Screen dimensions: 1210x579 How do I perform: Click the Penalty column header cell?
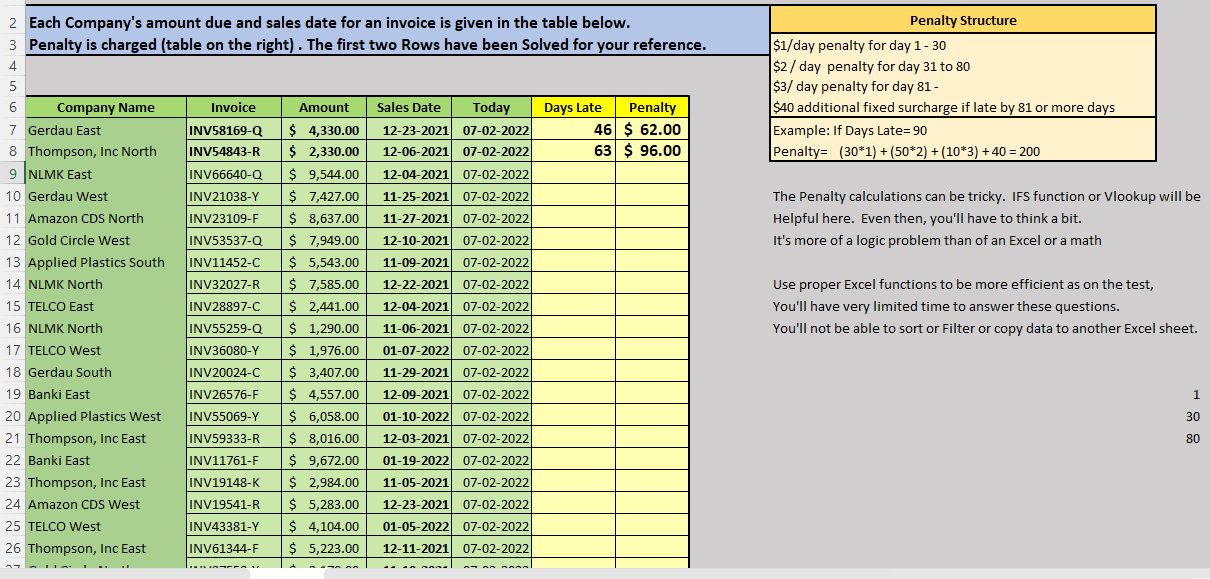click(x=652, y=107)
